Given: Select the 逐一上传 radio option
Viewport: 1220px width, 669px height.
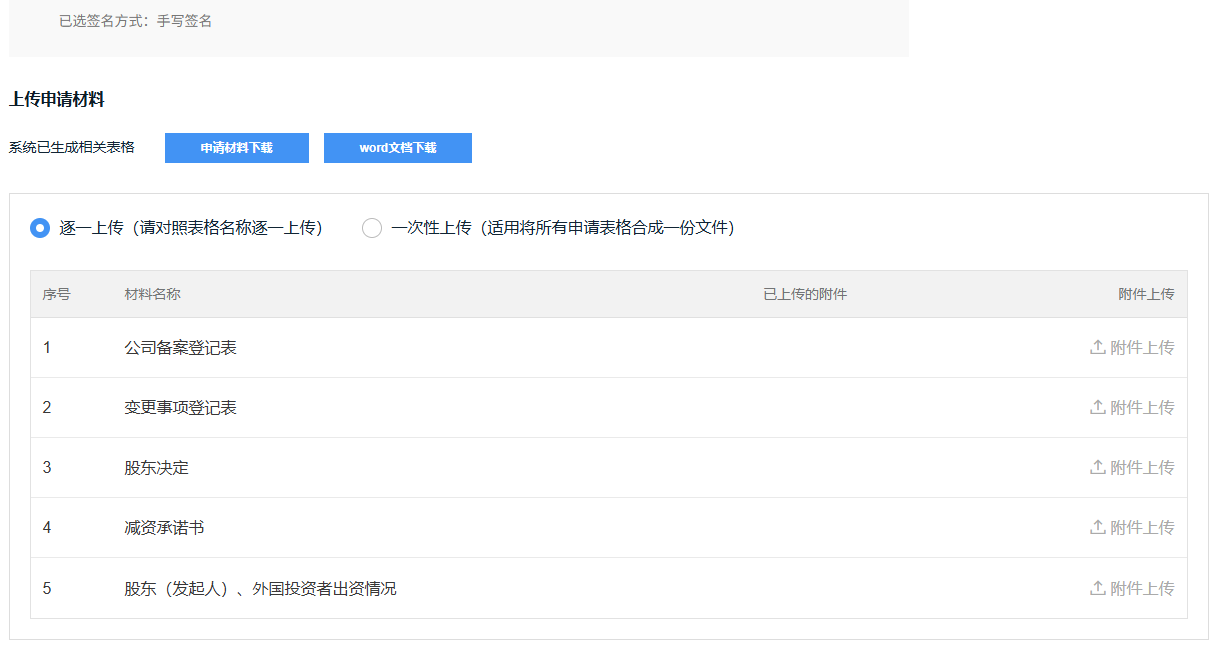Looking at the screenshot, I should pyautogui.click(x=40, y=228).
